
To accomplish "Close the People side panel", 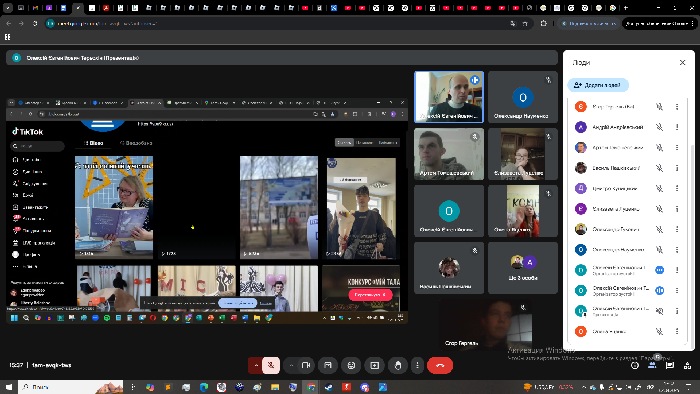I will pos(682,62).
